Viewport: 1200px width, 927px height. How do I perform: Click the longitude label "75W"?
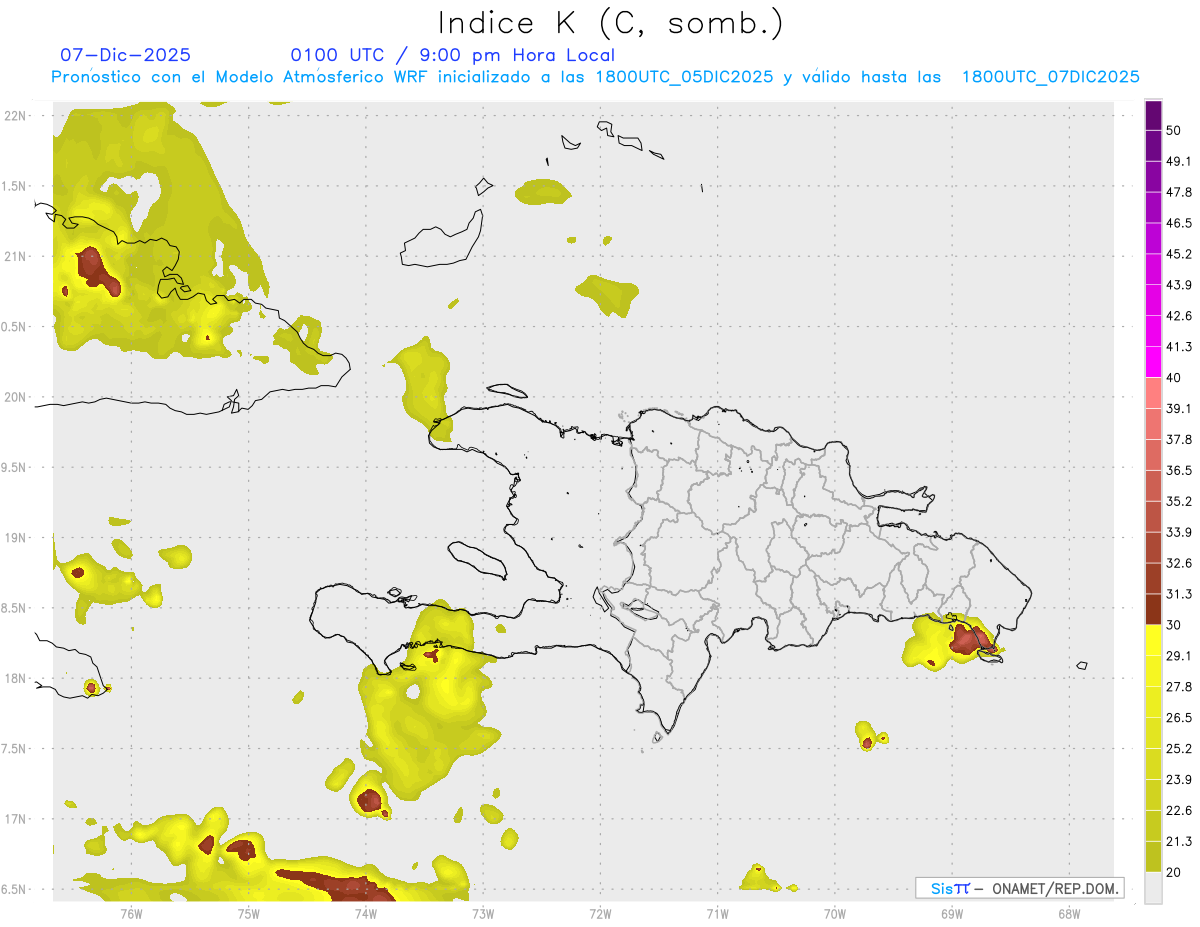(249, 913)
